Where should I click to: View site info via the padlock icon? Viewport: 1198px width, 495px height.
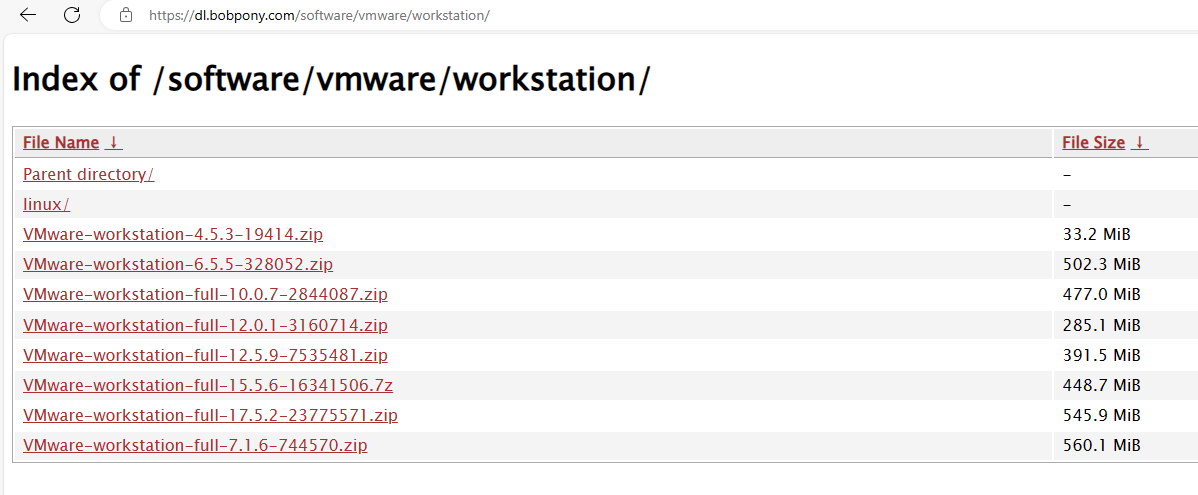[x=126, y=15]
